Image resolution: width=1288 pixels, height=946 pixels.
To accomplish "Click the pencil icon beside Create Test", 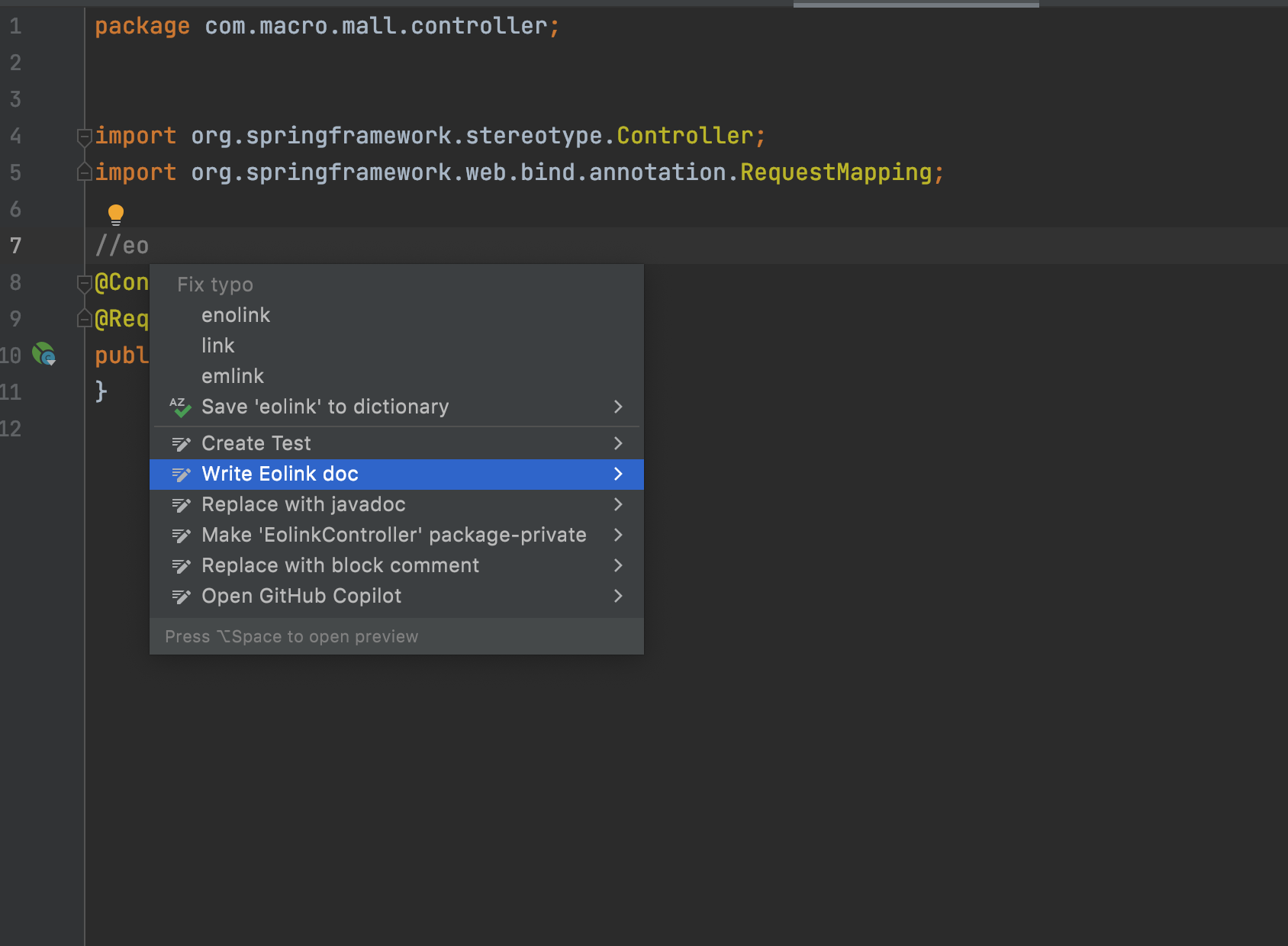I will pyautogui.click(x=181, y=443).
